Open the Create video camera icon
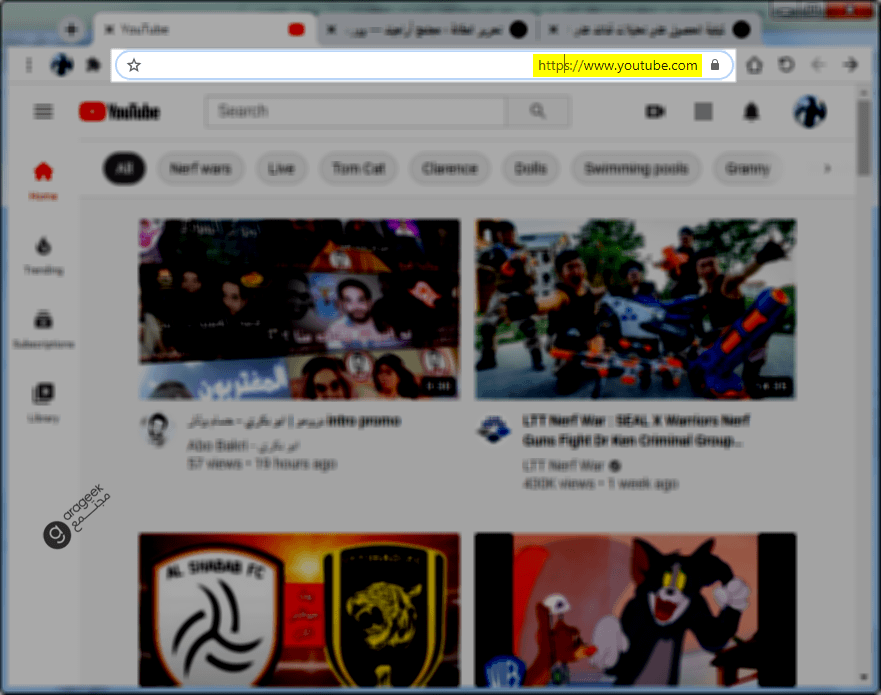The height and width of the screenshot is (695, 881). (x=655, y=112)
